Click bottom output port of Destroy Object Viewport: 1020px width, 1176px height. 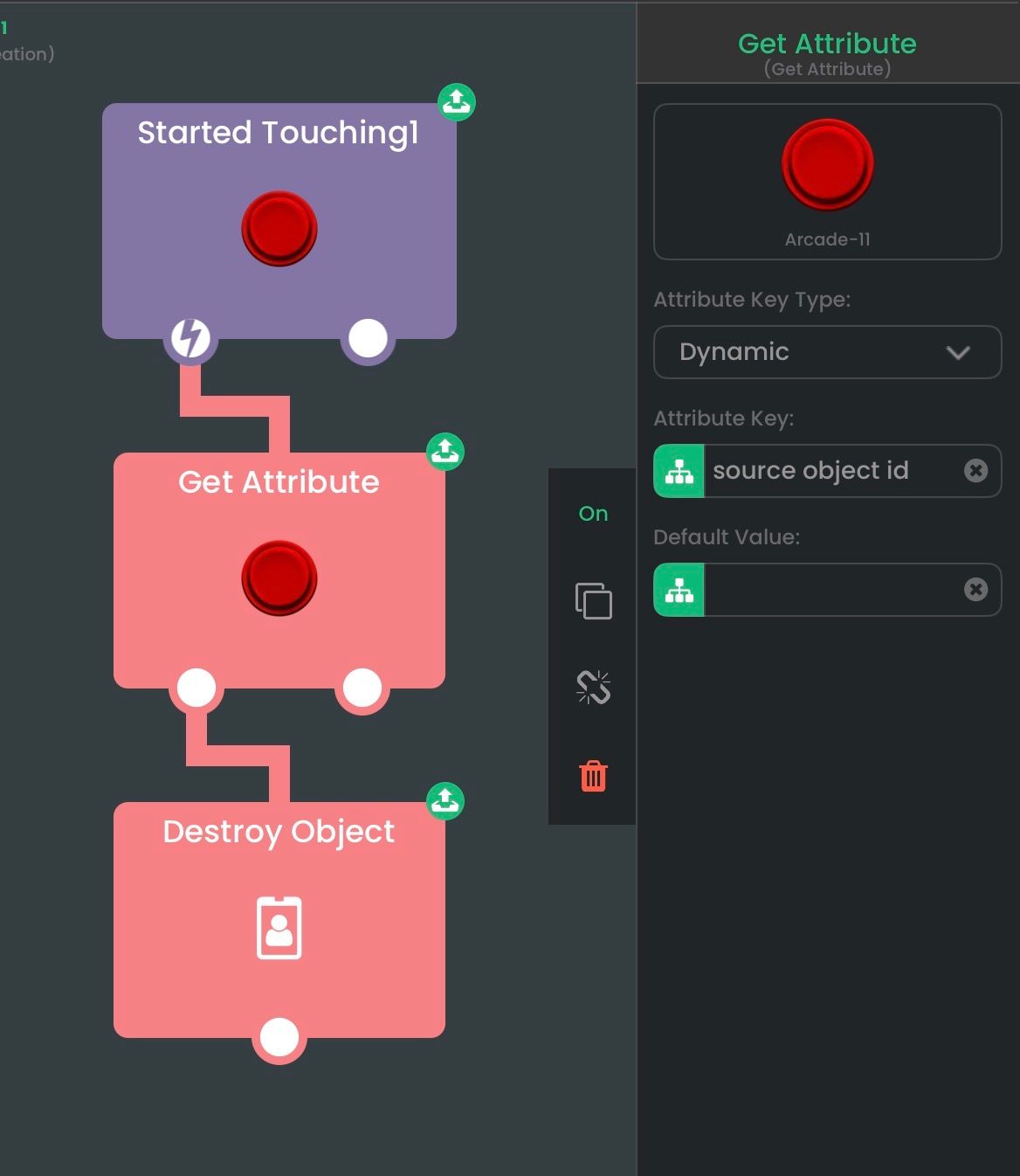279,1037
